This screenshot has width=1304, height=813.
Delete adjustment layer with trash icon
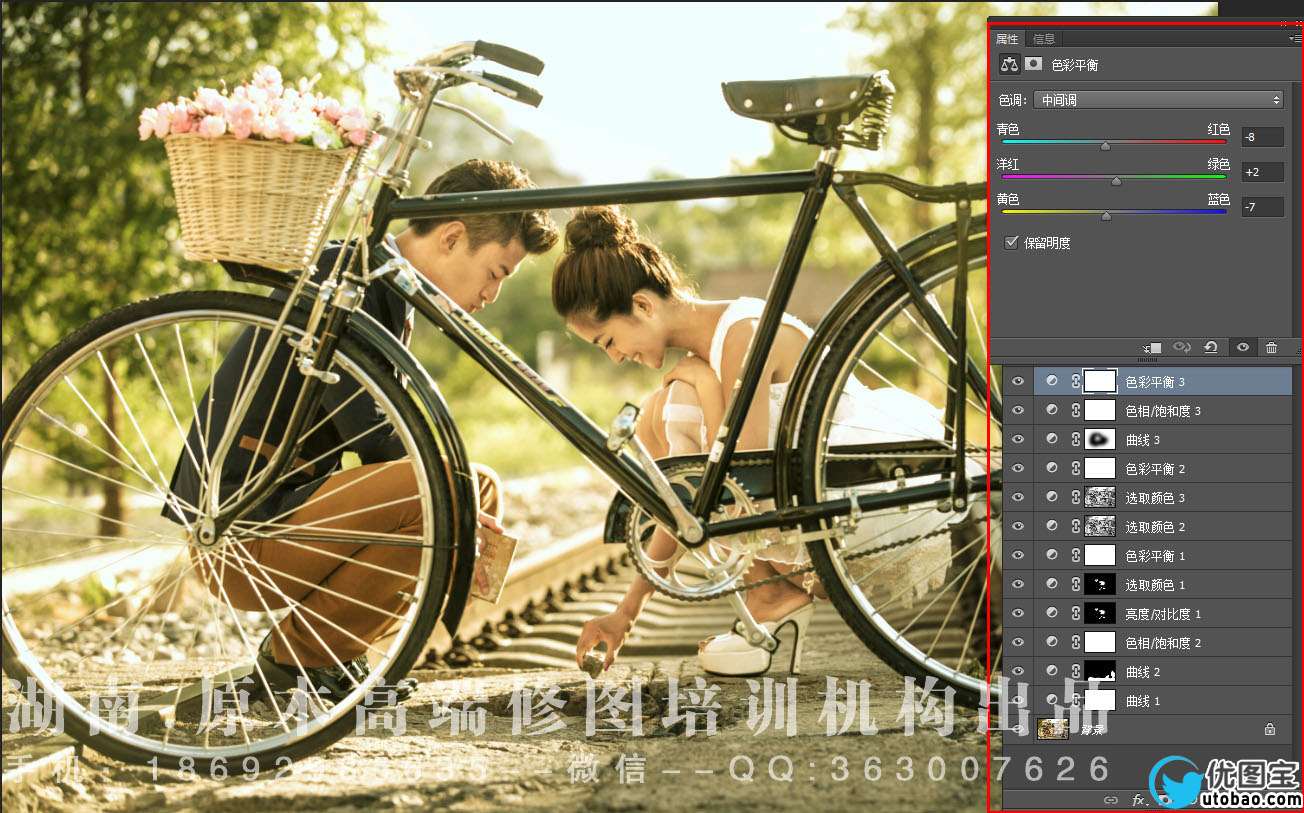(x=1271, y=347)
